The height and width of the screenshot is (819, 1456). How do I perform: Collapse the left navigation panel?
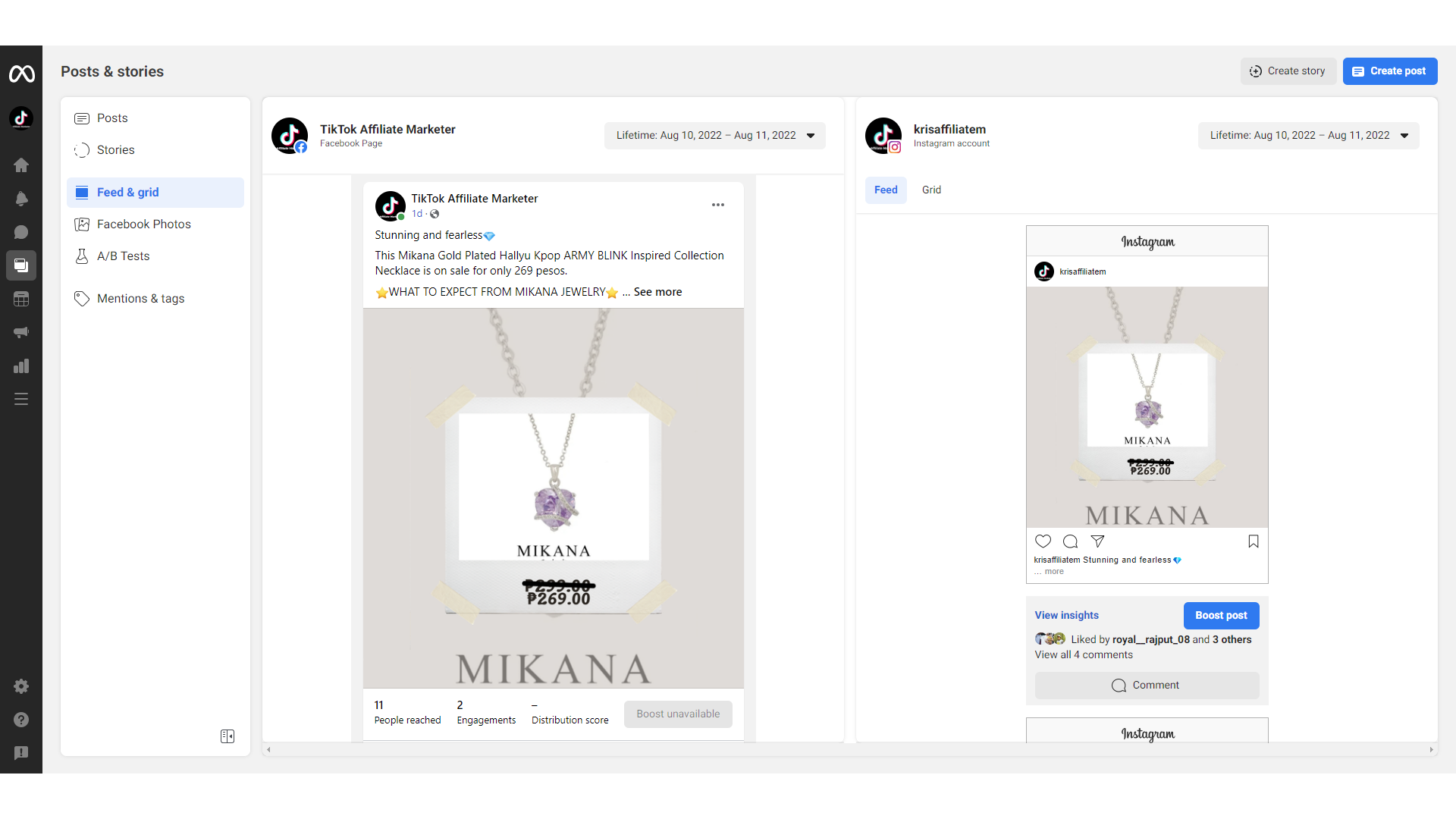[227, 736]
